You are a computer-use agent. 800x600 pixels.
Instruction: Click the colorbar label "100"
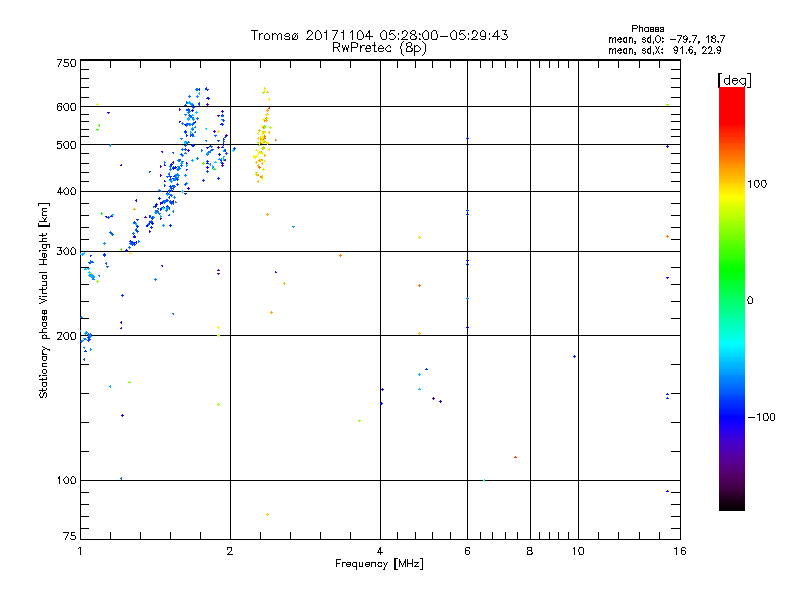[x=757, y=184]
